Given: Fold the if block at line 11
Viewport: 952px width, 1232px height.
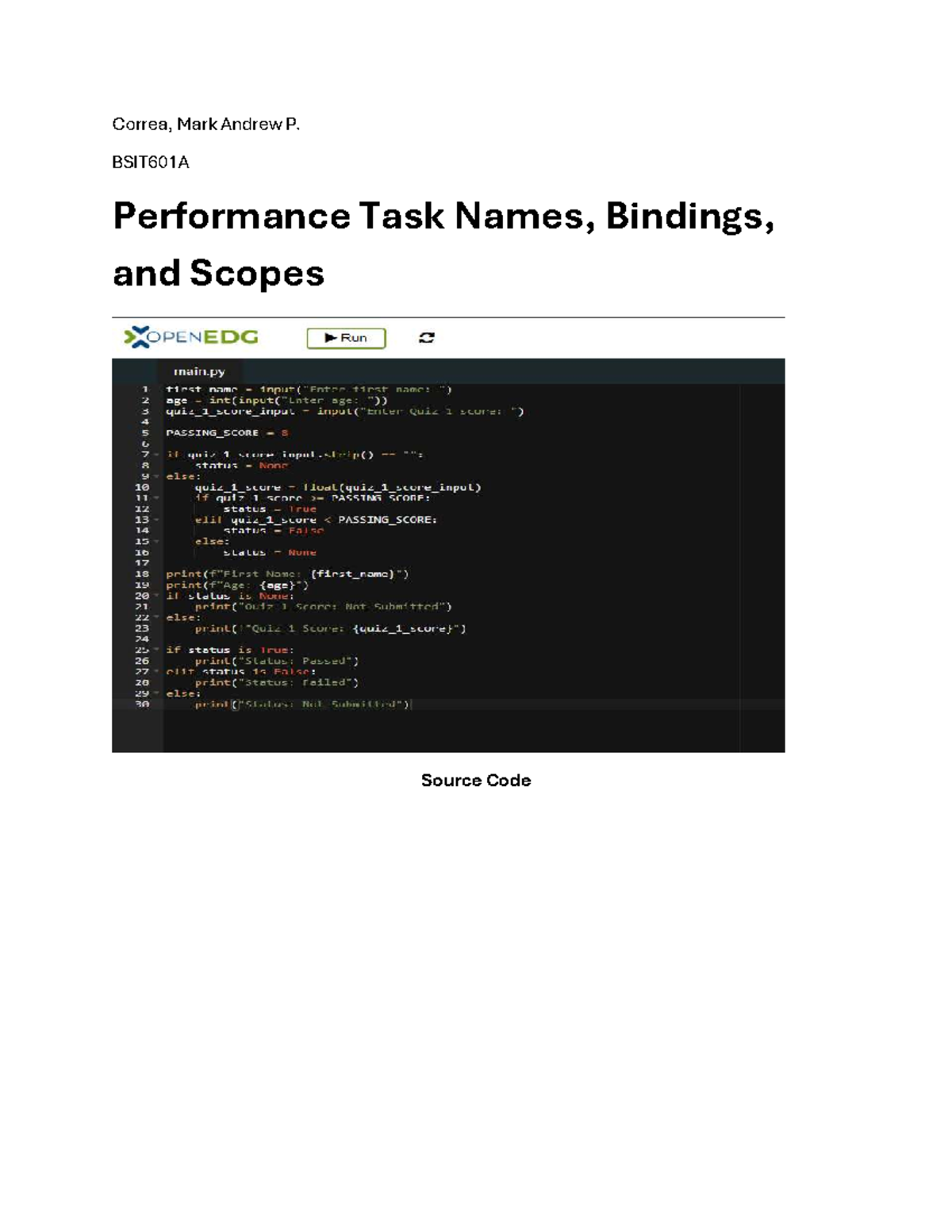Looking at the screenshot, I should pyautogui.click(x=156, y=498).
